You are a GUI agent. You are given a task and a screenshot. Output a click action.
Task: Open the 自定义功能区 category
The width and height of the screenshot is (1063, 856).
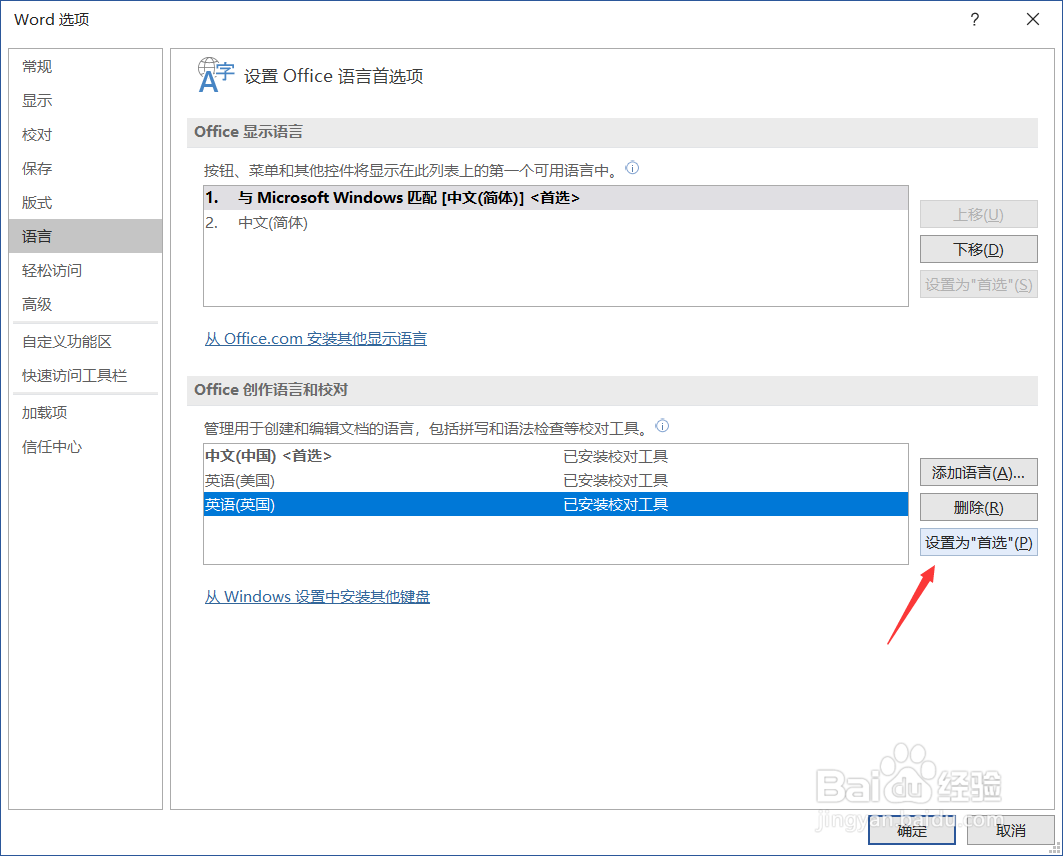tap(85, 341)
